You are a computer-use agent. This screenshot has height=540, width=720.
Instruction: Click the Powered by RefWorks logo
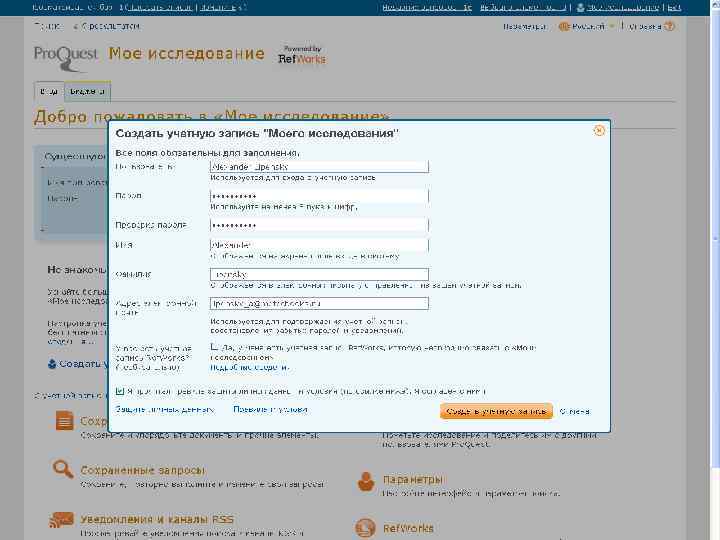click(x=302, y=55)
